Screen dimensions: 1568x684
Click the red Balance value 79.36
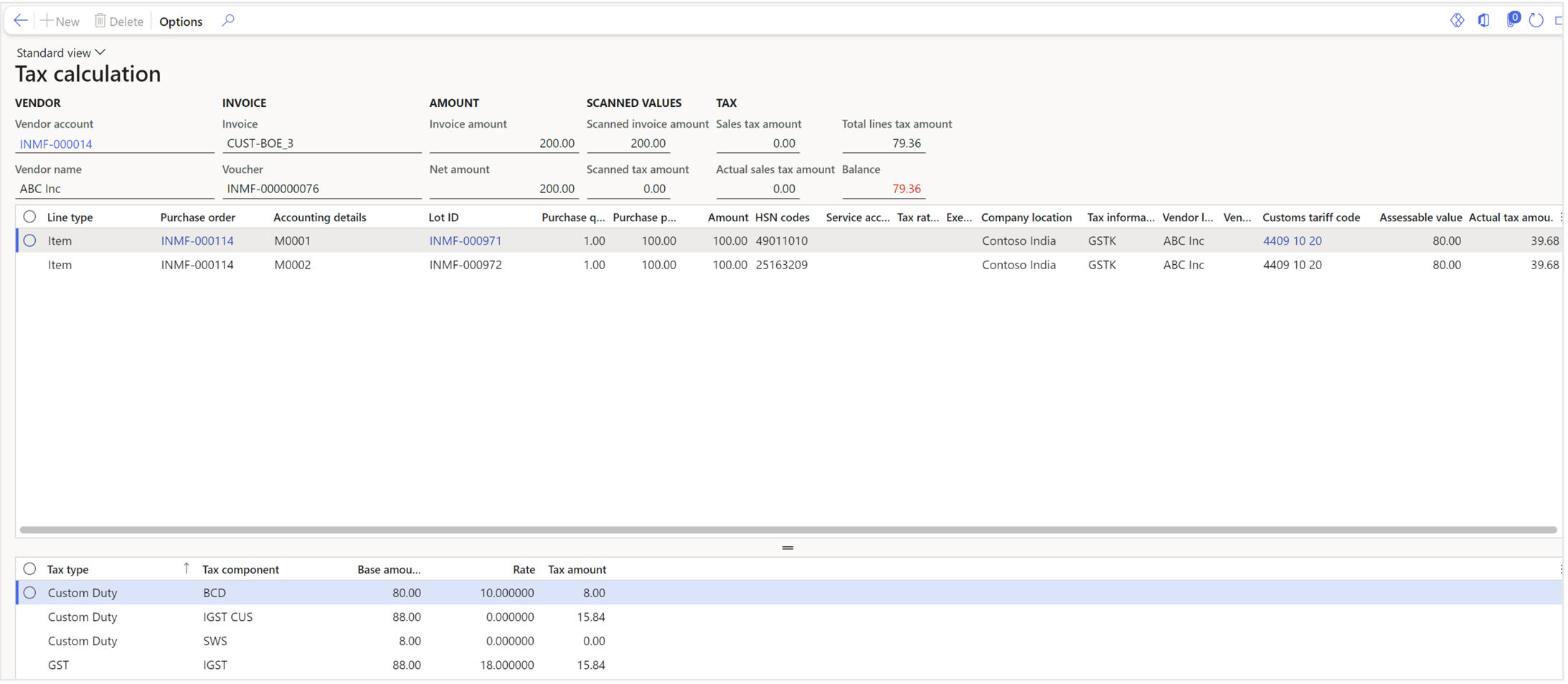(x=906, y=189)
